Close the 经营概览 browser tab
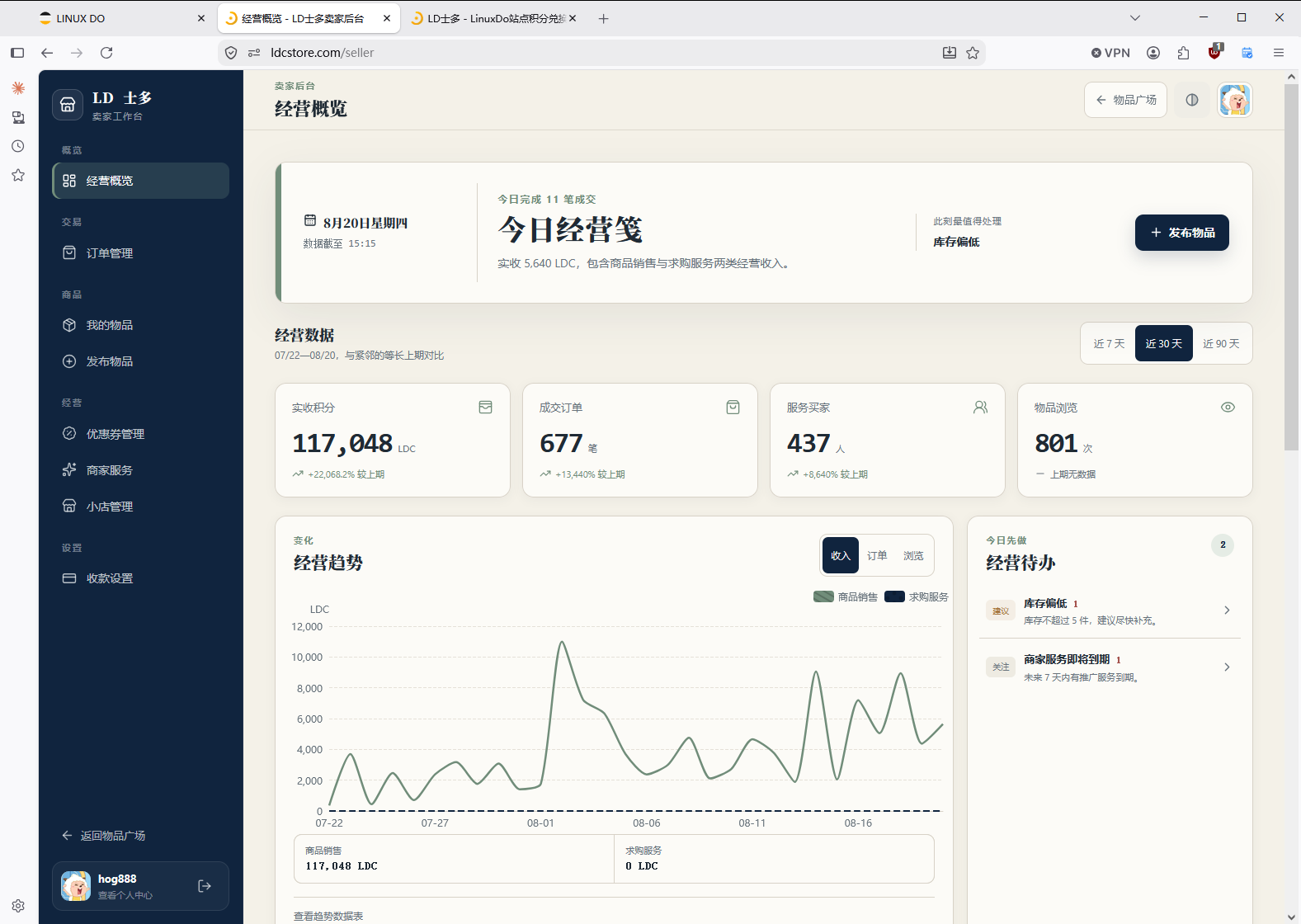Viewport: 1301px width, 924px height. (x=387, y=18)
